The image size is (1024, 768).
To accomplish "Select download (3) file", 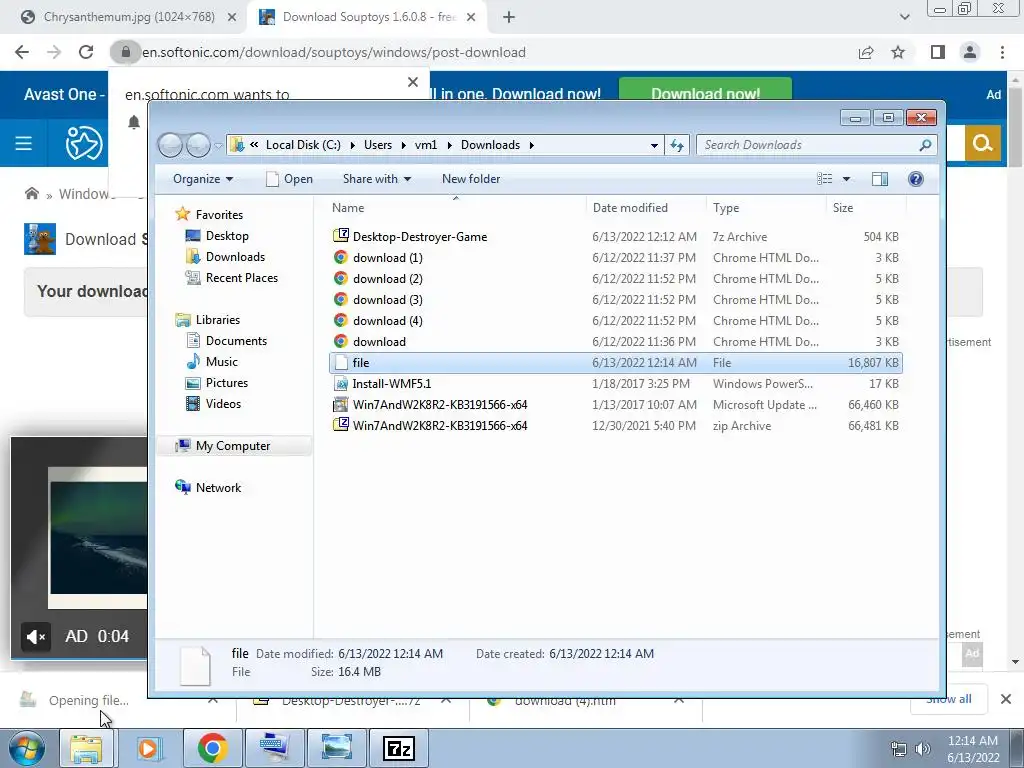I will pyautogui.click(x=387, y=300).
